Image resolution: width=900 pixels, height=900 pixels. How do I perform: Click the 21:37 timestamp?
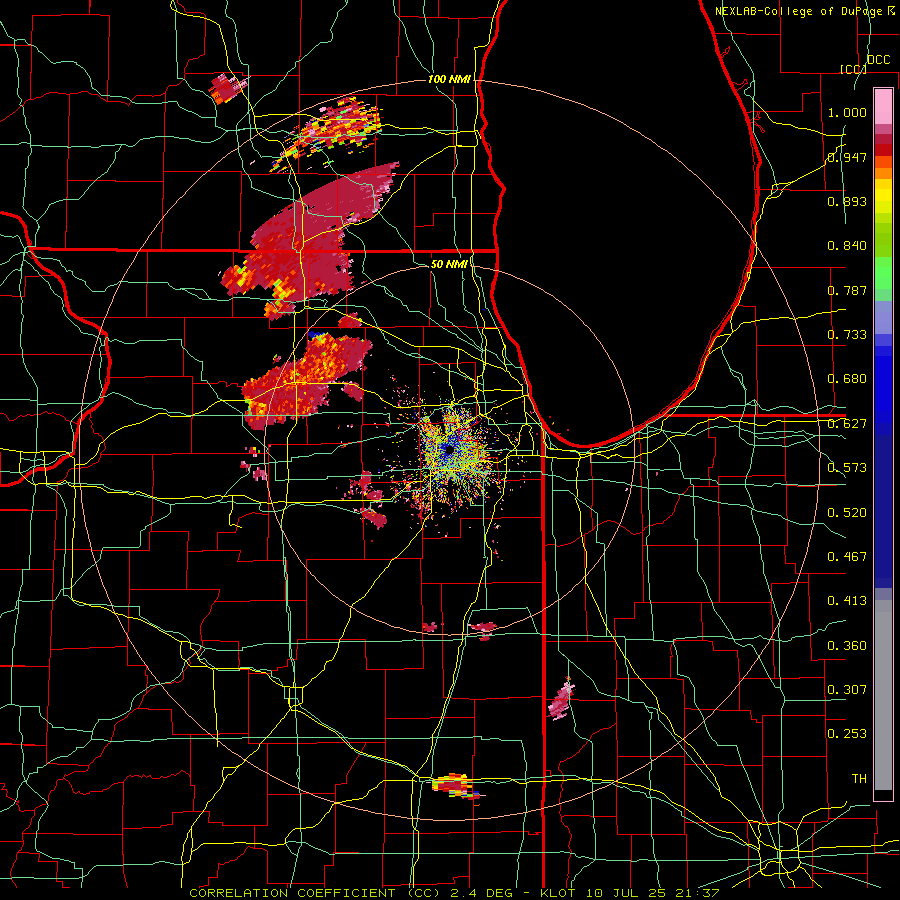pyautogui.click(x=697, y=893)
